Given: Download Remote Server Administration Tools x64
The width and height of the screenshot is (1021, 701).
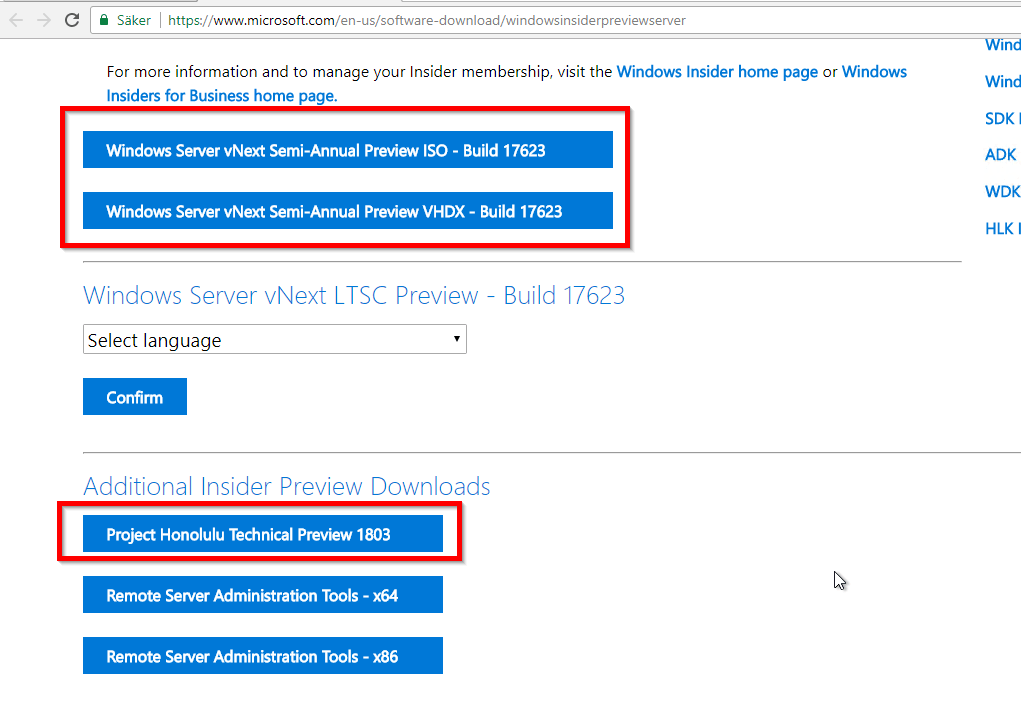Looking at the screenshot, I should click(262, 594).
